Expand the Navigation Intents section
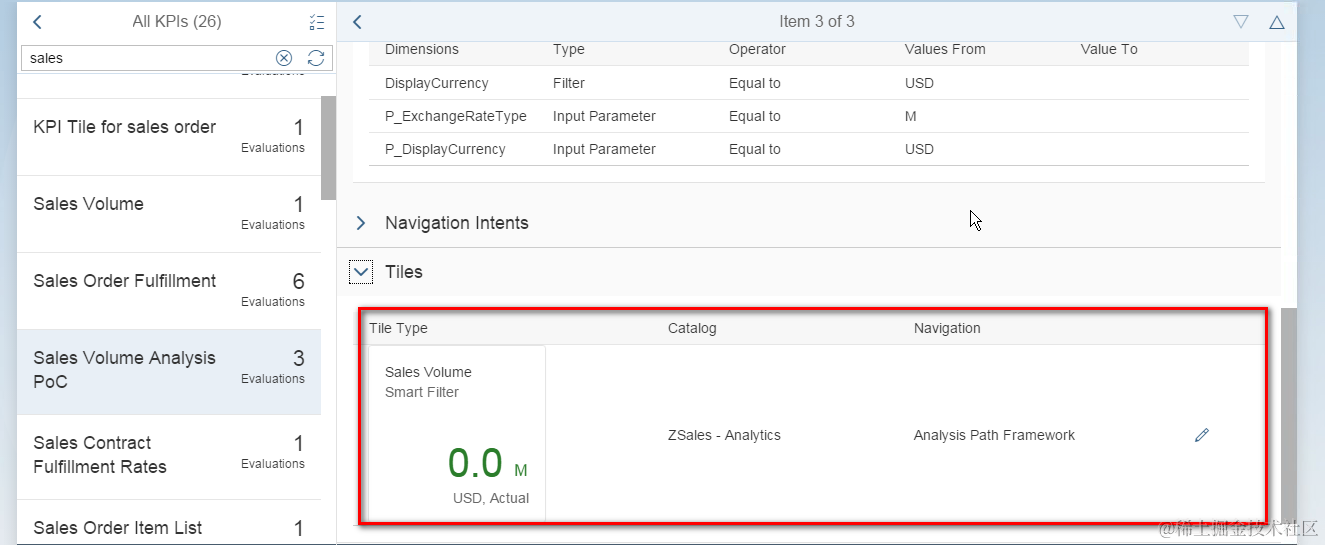 (362, 223)
